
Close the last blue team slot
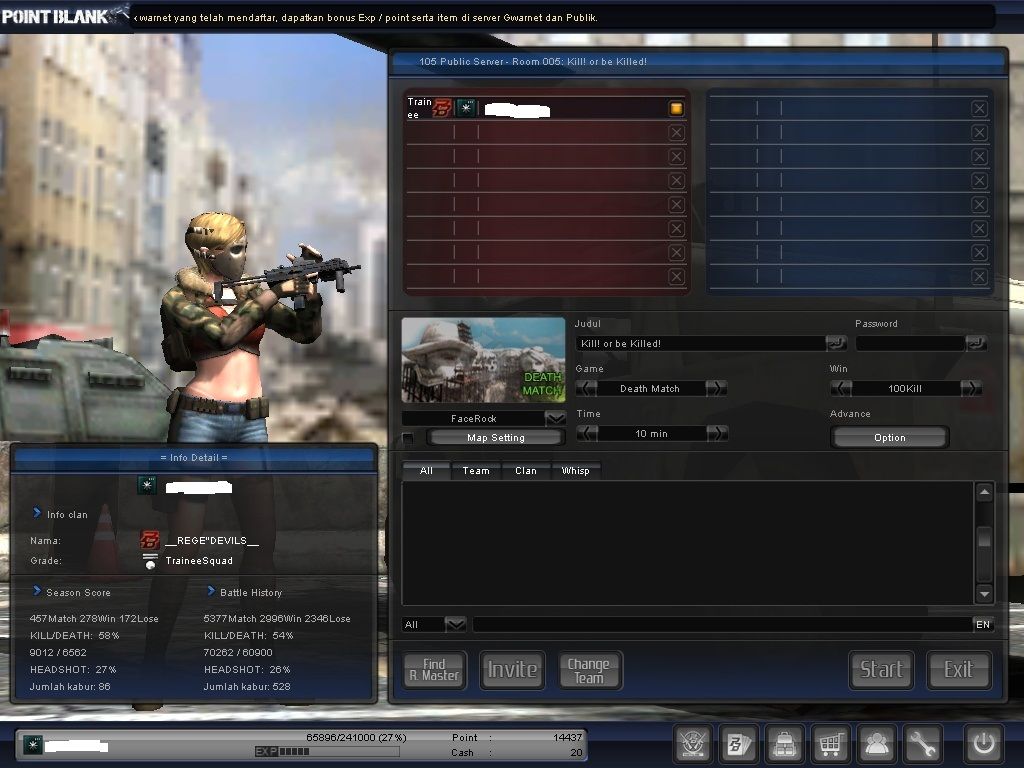click(979, 277)
